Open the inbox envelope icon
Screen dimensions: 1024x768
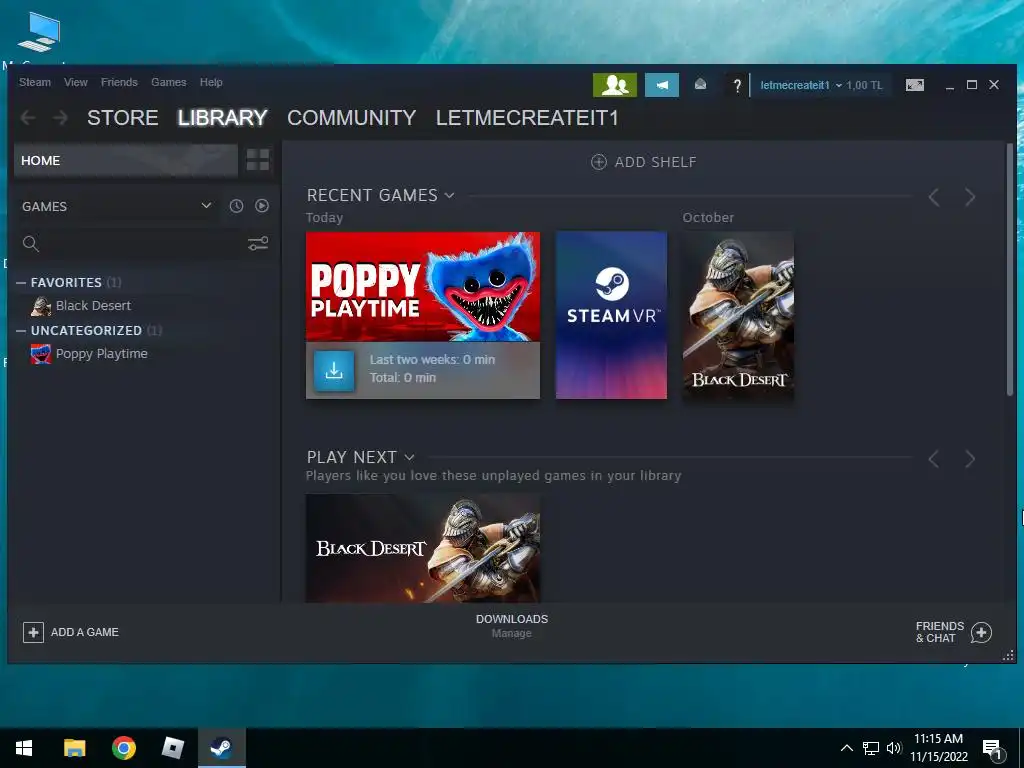(x=700, y=85)
